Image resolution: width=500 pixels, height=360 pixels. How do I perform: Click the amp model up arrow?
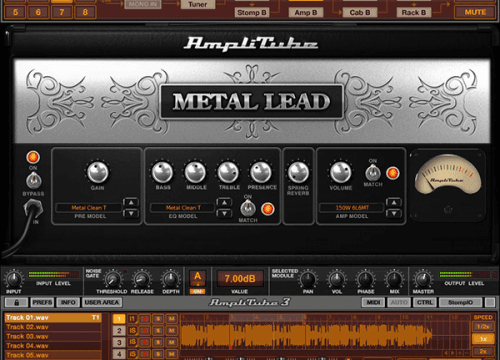point(394,202)
